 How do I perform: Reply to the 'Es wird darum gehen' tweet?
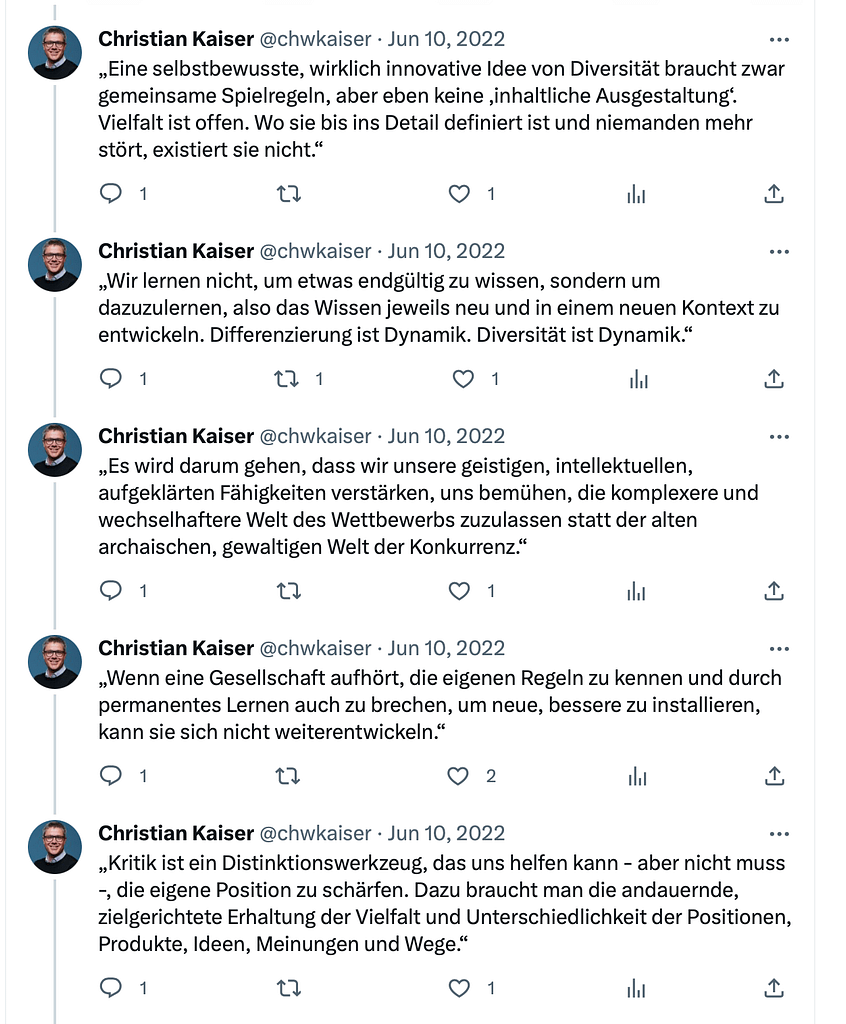112,591
